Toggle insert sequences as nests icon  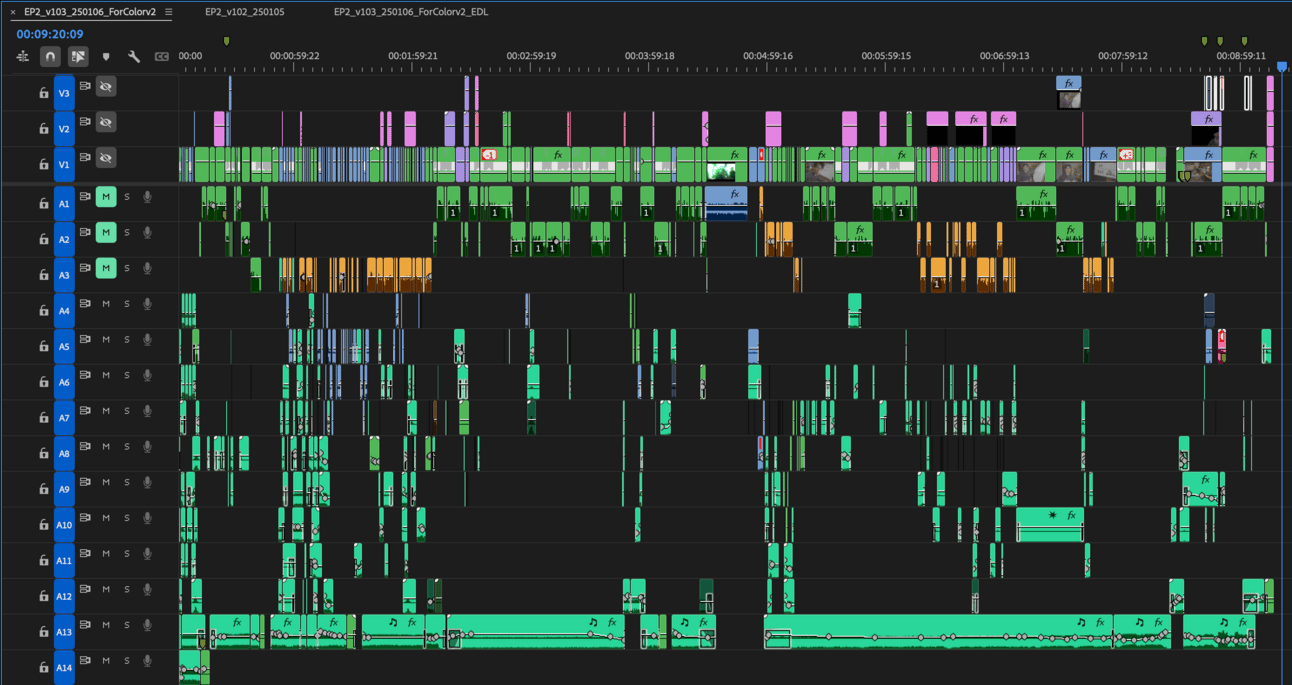[23, 57]
